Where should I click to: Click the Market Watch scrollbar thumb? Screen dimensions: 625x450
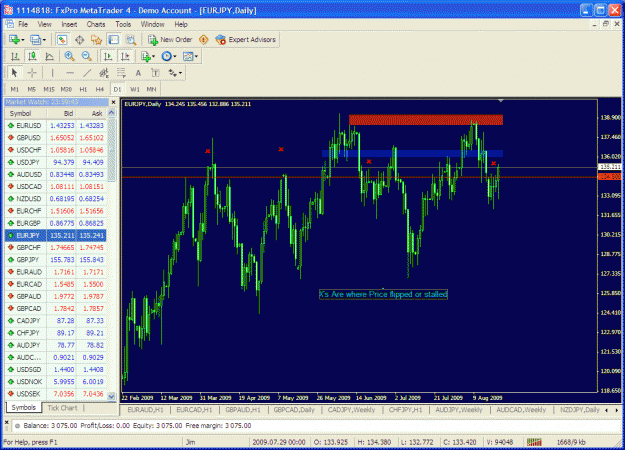(112, 149)
